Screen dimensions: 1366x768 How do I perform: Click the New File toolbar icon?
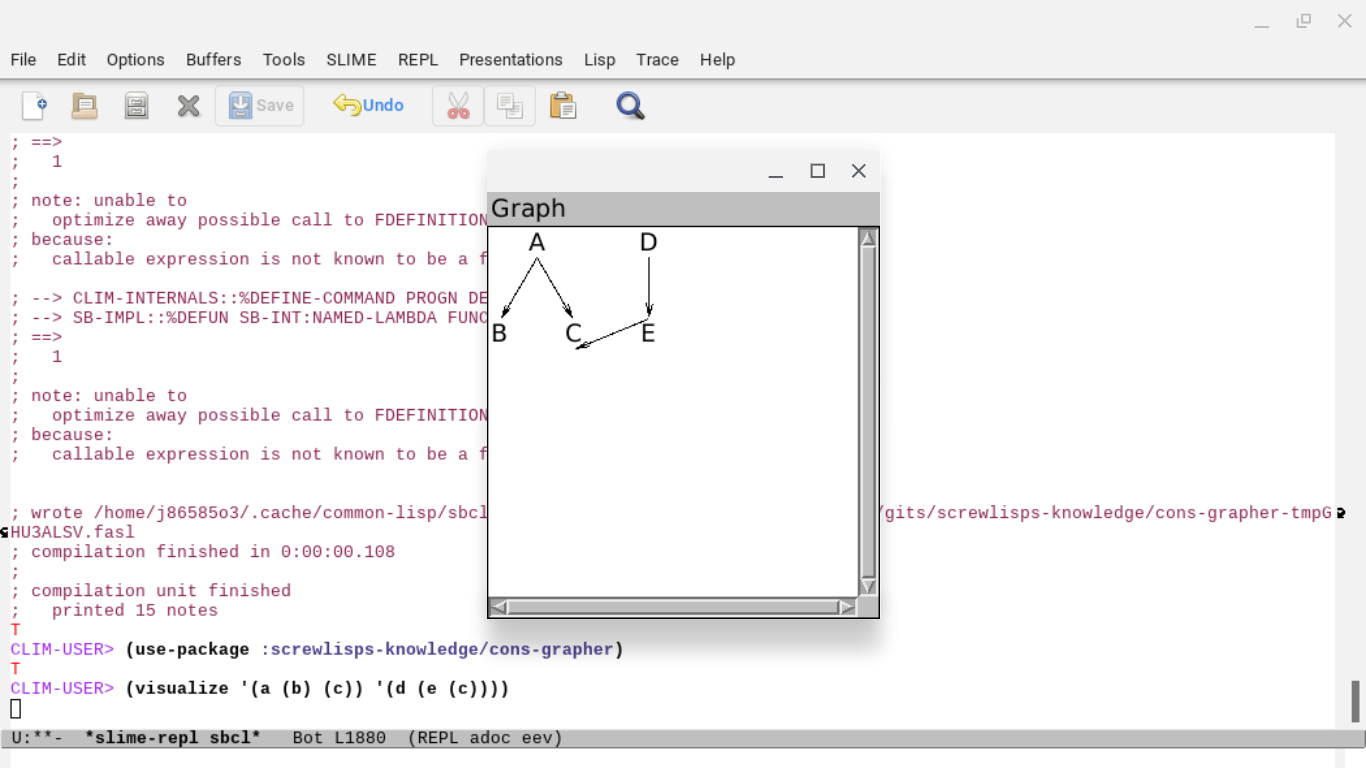[34, 106]
